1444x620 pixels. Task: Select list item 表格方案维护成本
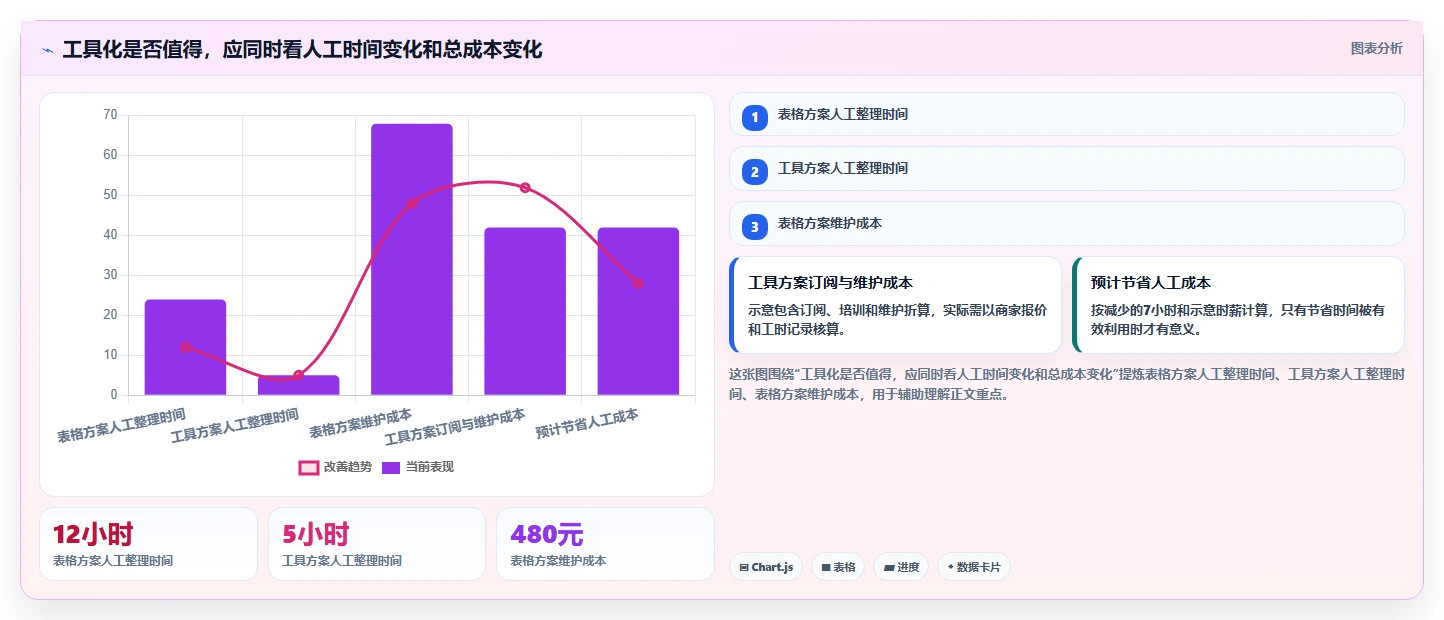coord(1067,223)
